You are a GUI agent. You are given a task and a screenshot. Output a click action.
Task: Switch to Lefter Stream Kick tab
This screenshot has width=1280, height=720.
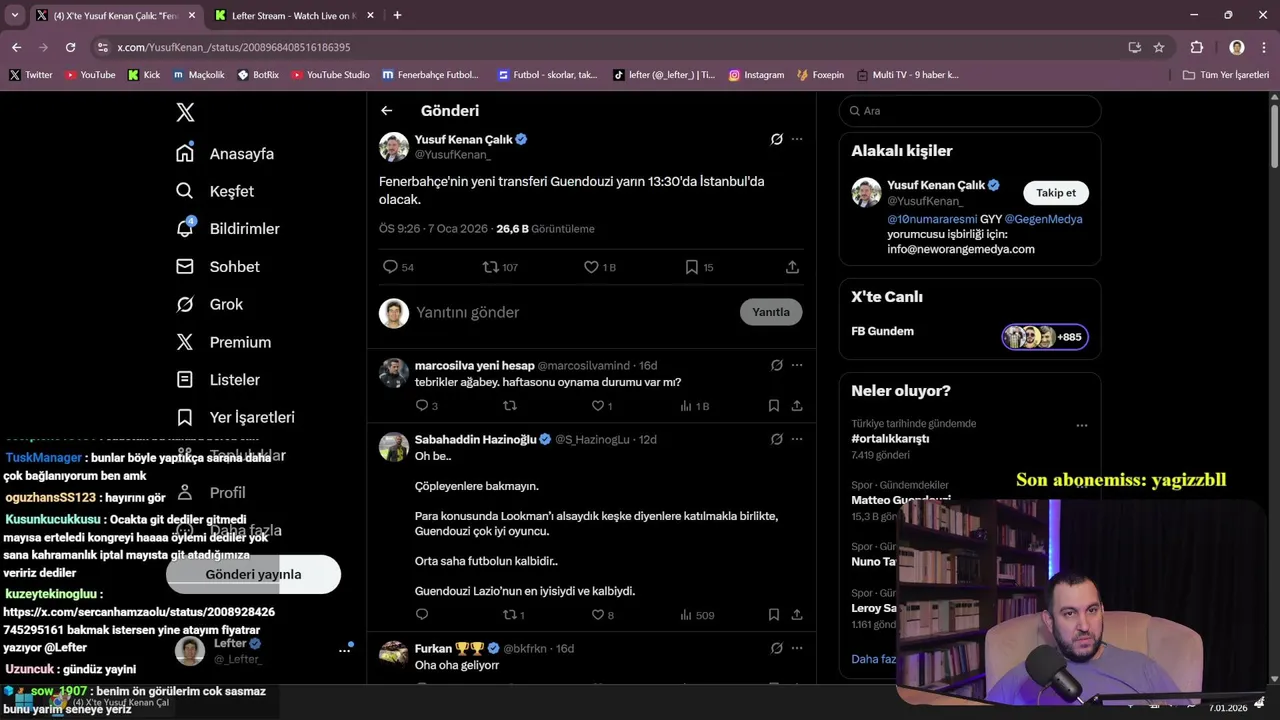295,15
